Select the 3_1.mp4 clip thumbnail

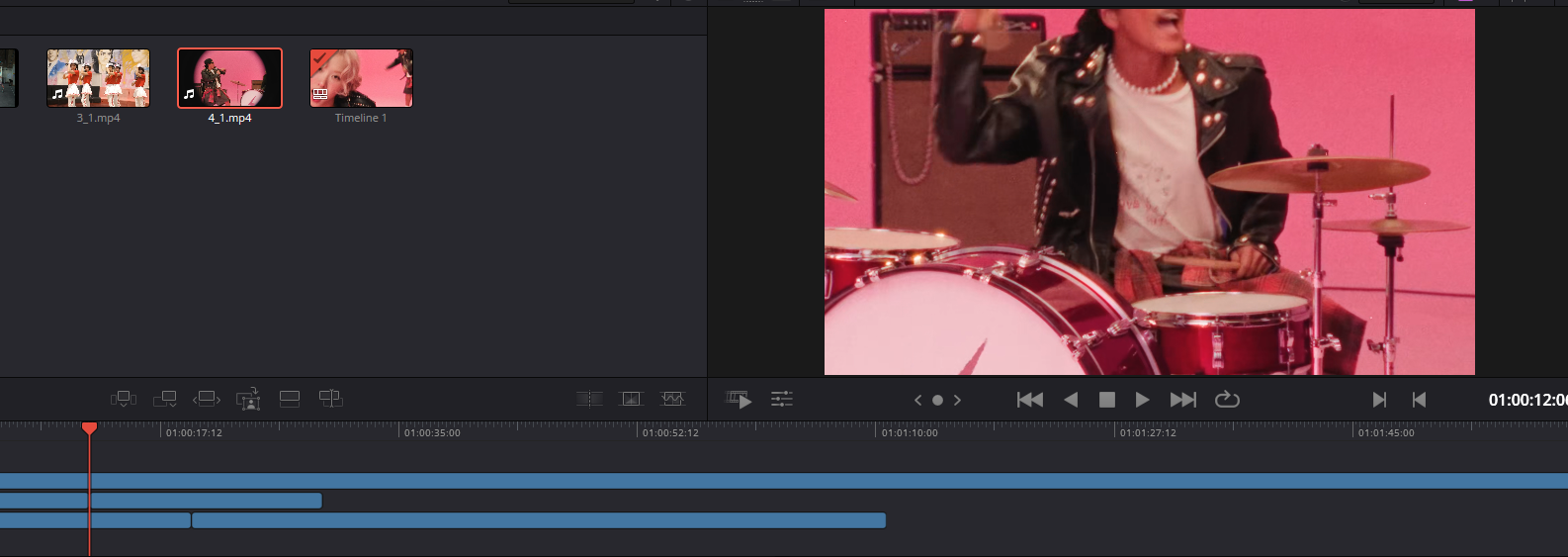pos(99,78)
